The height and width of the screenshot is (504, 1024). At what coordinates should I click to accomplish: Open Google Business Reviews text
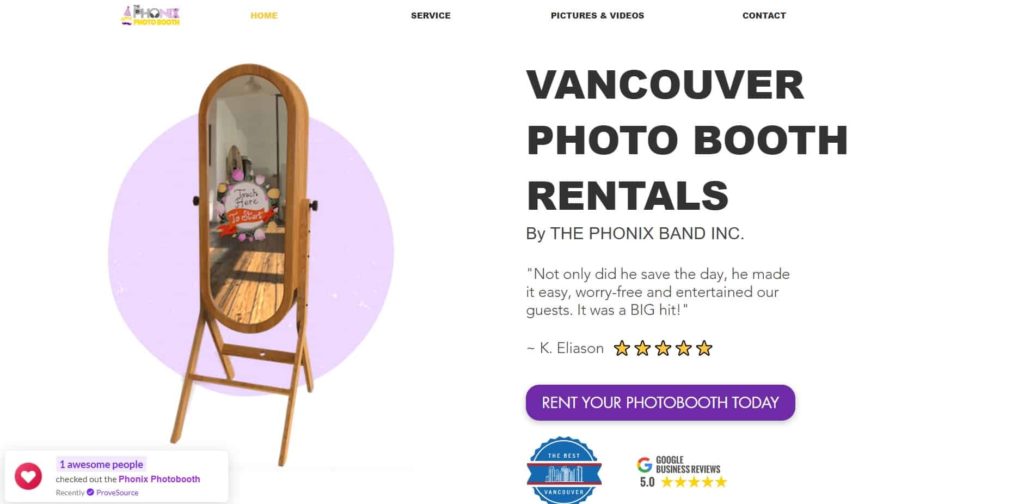pyautogui.click(x=688, y=464)
